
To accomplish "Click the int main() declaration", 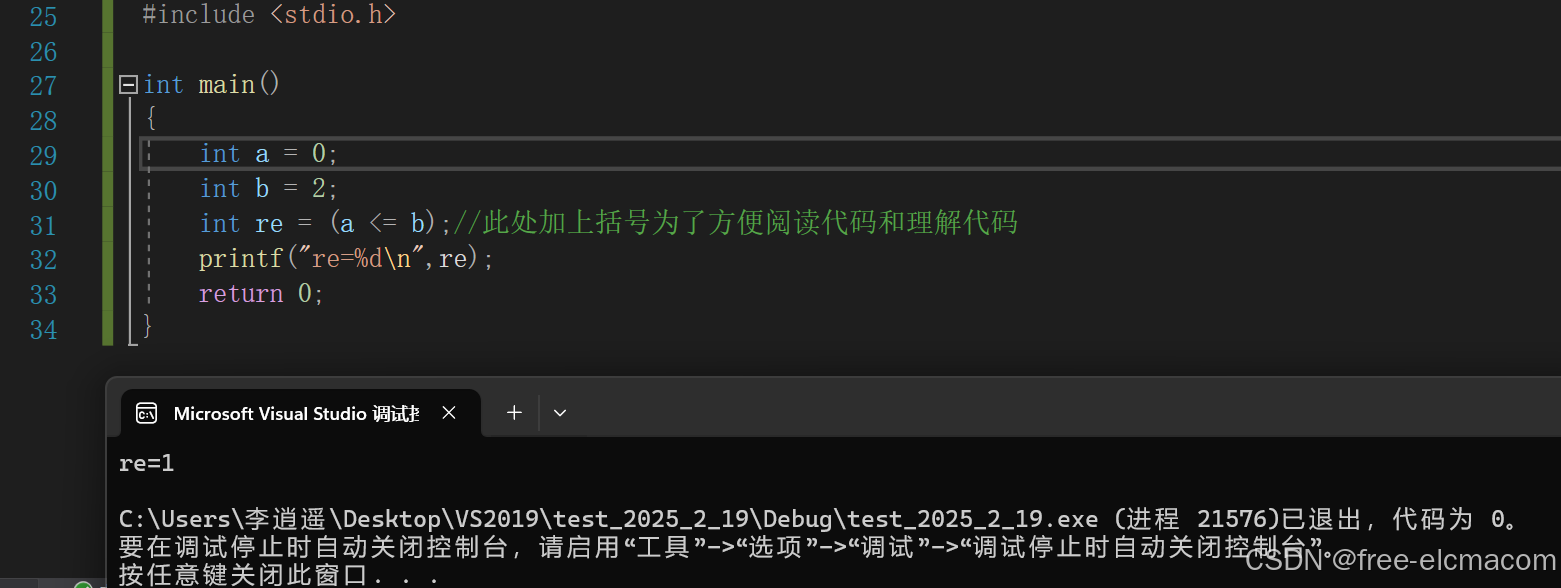I will (x=212, y=85).
